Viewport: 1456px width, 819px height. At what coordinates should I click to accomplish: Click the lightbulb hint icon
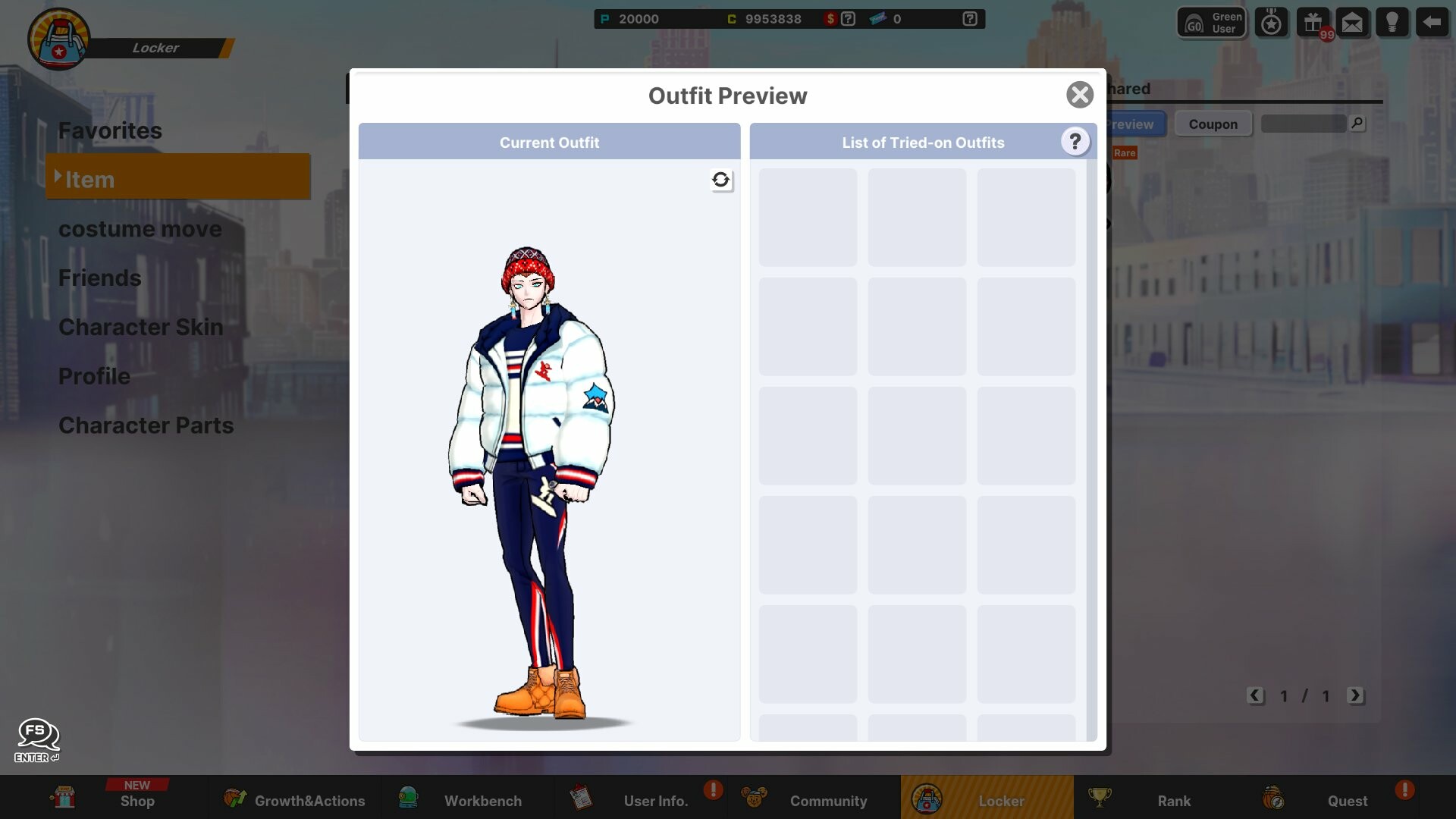(1393, 22)
